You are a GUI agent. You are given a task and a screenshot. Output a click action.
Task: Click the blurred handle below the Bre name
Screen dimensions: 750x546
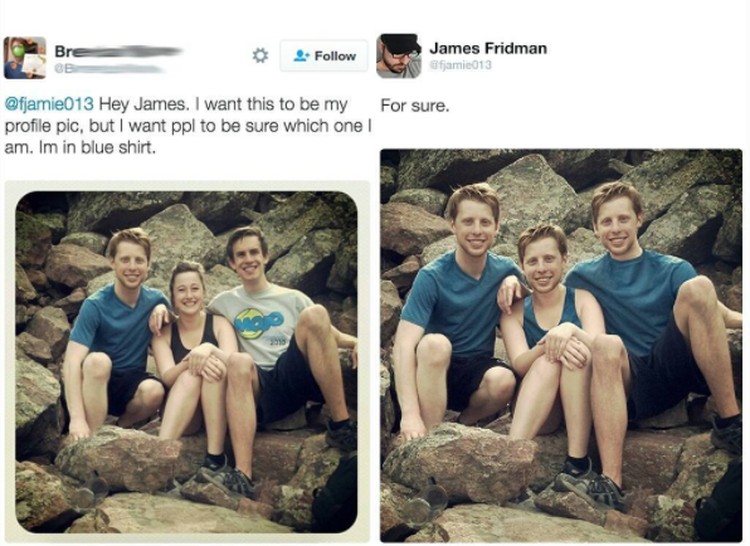click(x=108, y=69)
